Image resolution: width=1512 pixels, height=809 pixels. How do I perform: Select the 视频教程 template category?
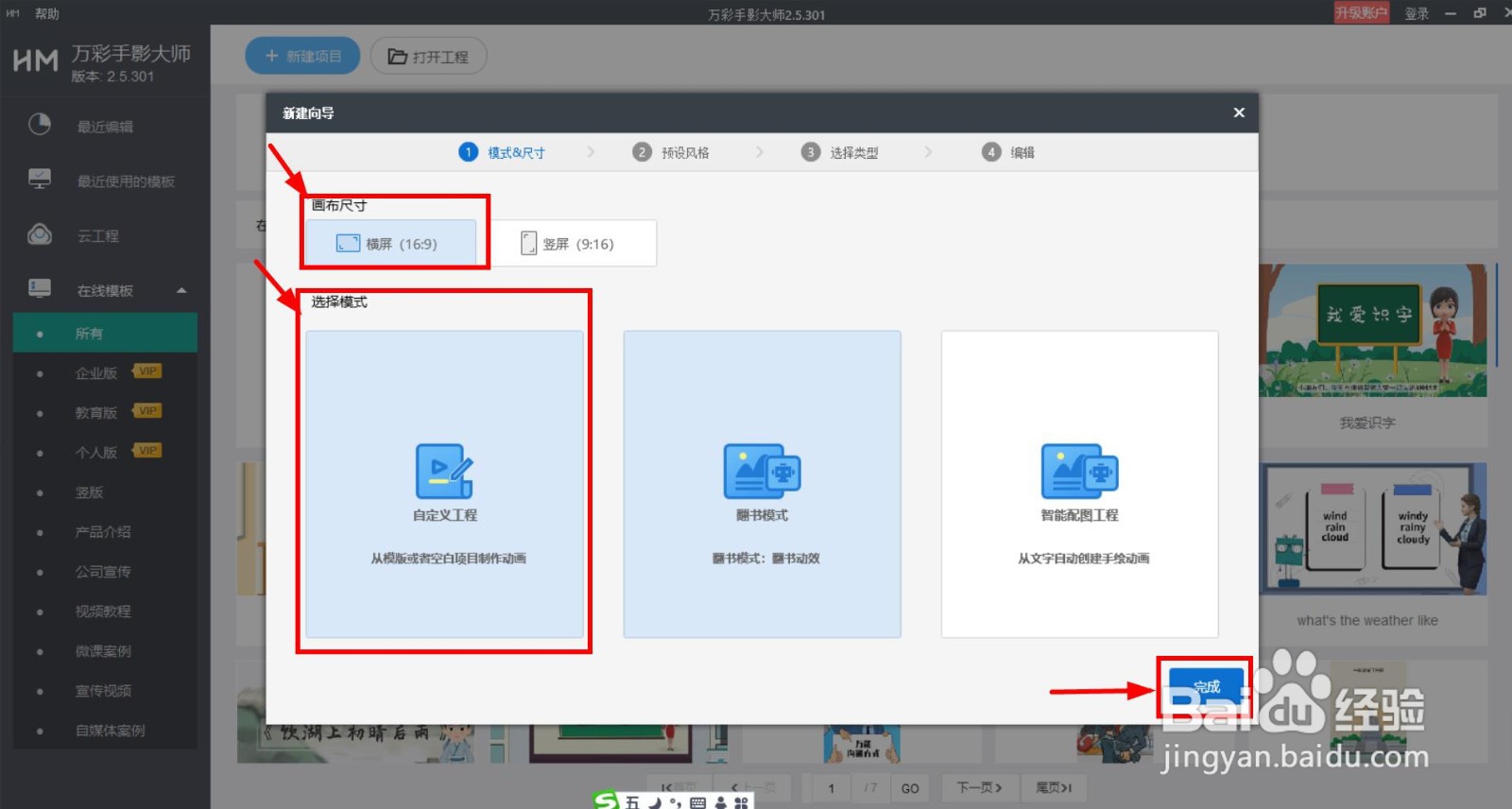[x=105, y=611]
